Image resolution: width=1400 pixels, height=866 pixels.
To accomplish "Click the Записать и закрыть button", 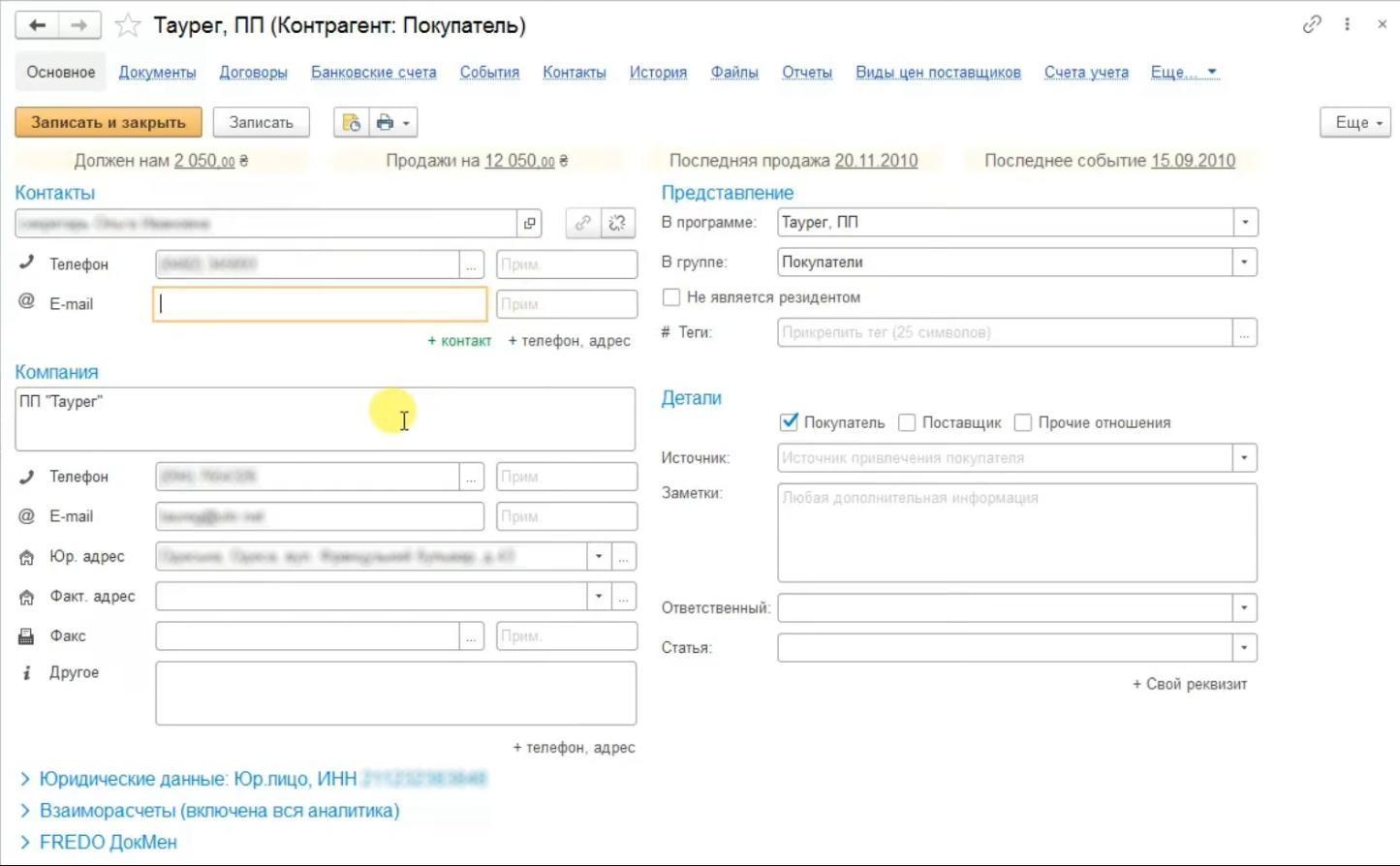I will pos(109,122).
